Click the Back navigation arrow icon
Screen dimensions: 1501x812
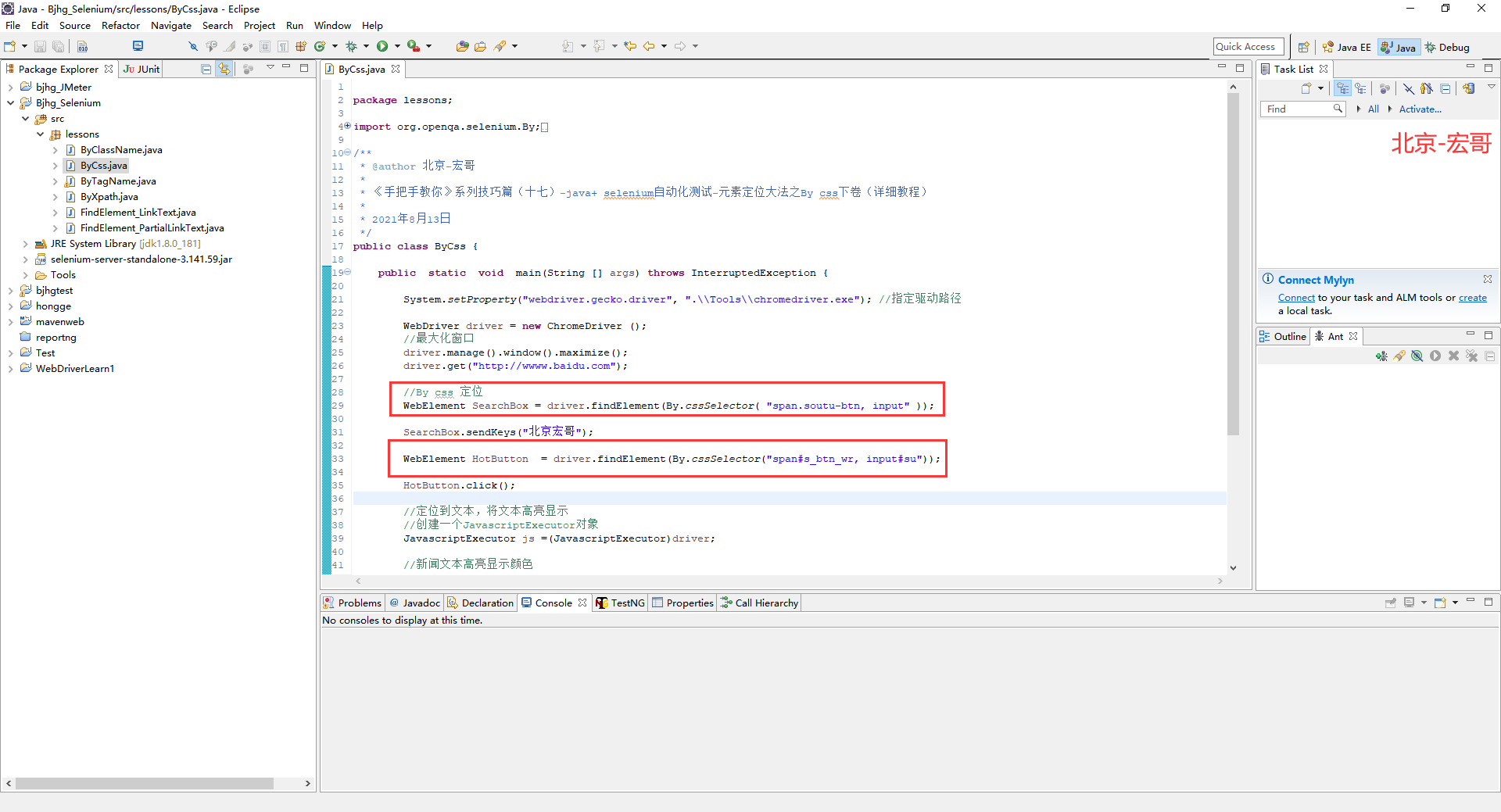click(x=649, y=47)
